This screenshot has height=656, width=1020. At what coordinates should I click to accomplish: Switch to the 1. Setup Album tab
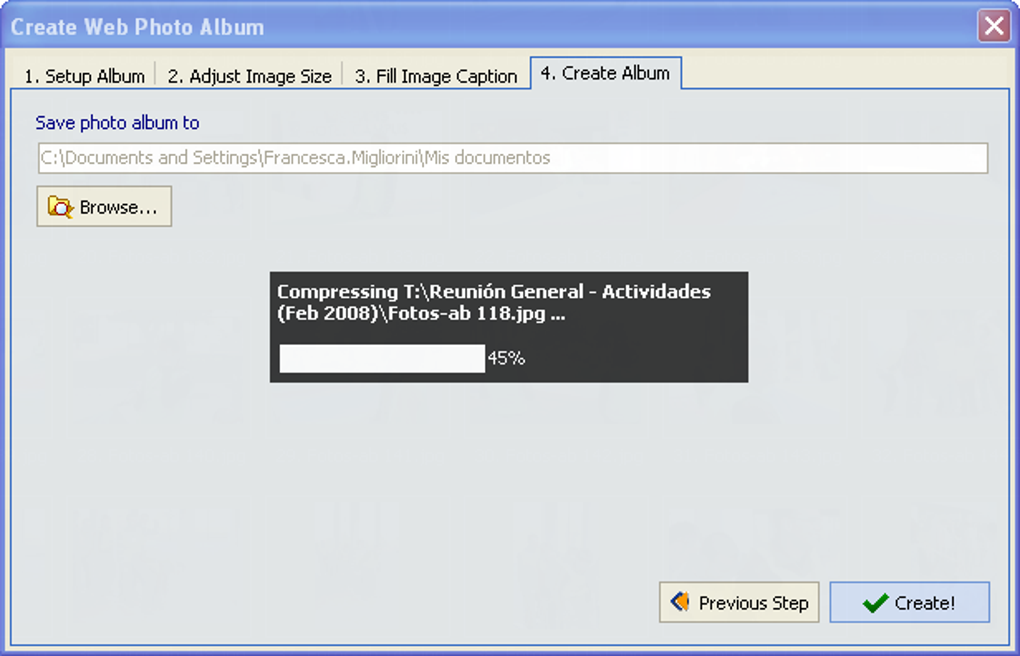click(x=84, y=76)
